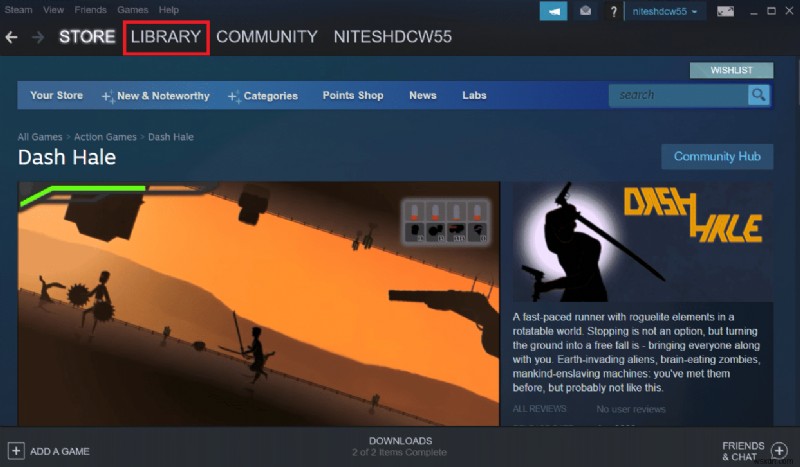Open the Friends menu

click(x=90, y=10)
